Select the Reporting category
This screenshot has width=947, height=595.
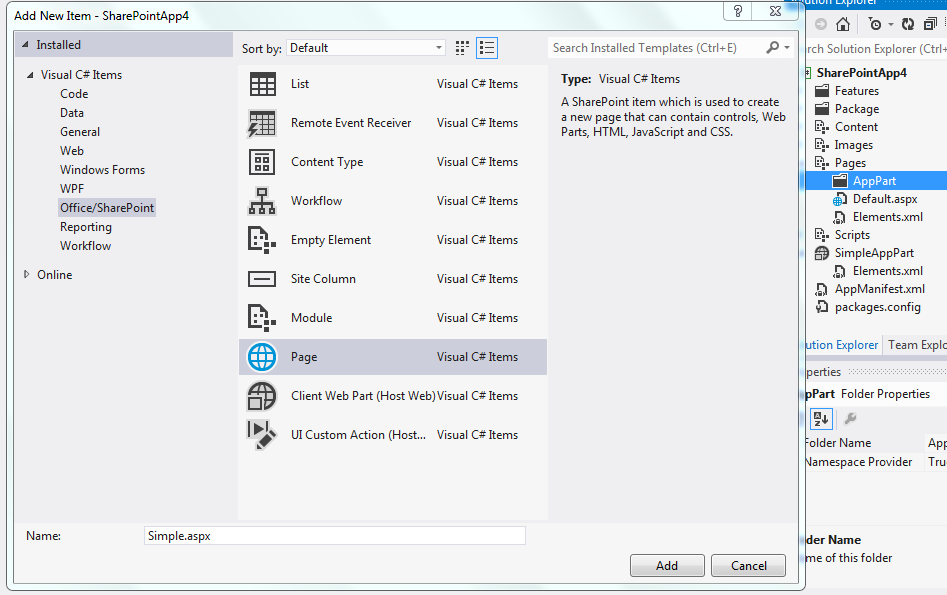pos(86,227)
